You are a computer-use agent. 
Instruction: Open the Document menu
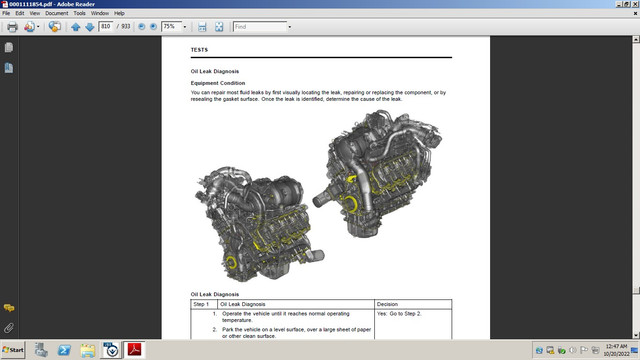[57, 13]
